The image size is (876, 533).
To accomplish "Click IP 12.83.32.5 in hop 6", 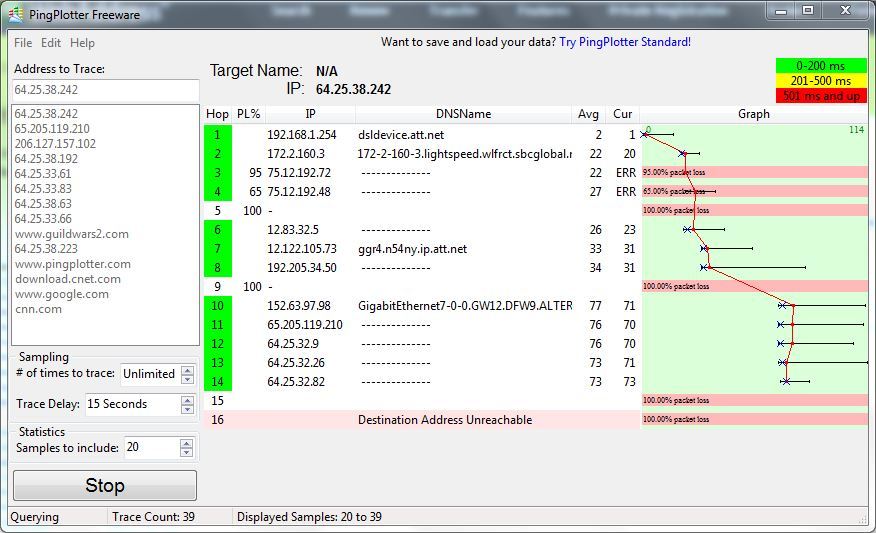I will pyautogui.click(x=293, y=230).
